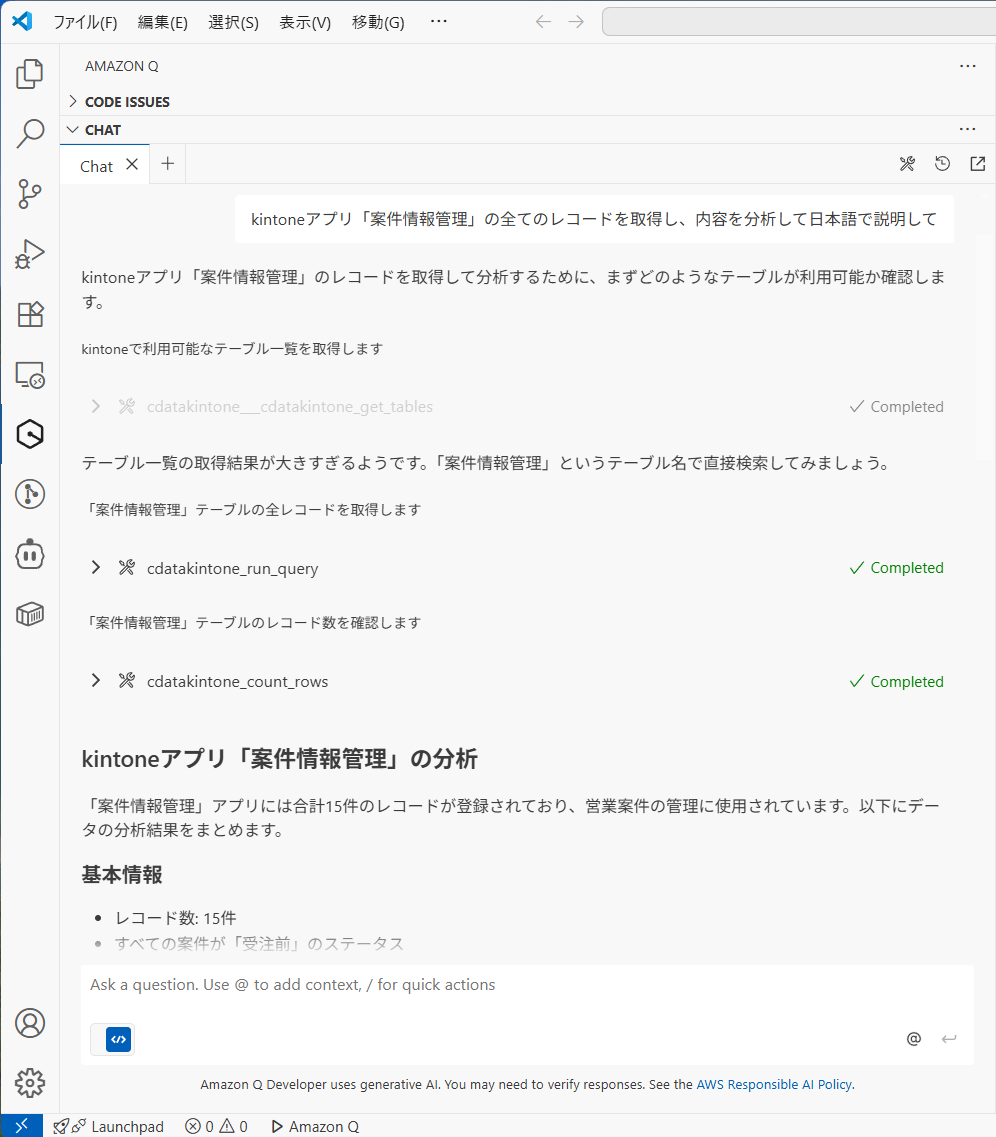996x1137 pixels.
Task: Open the errors and warnings status item
Action: coord(216,1126)
